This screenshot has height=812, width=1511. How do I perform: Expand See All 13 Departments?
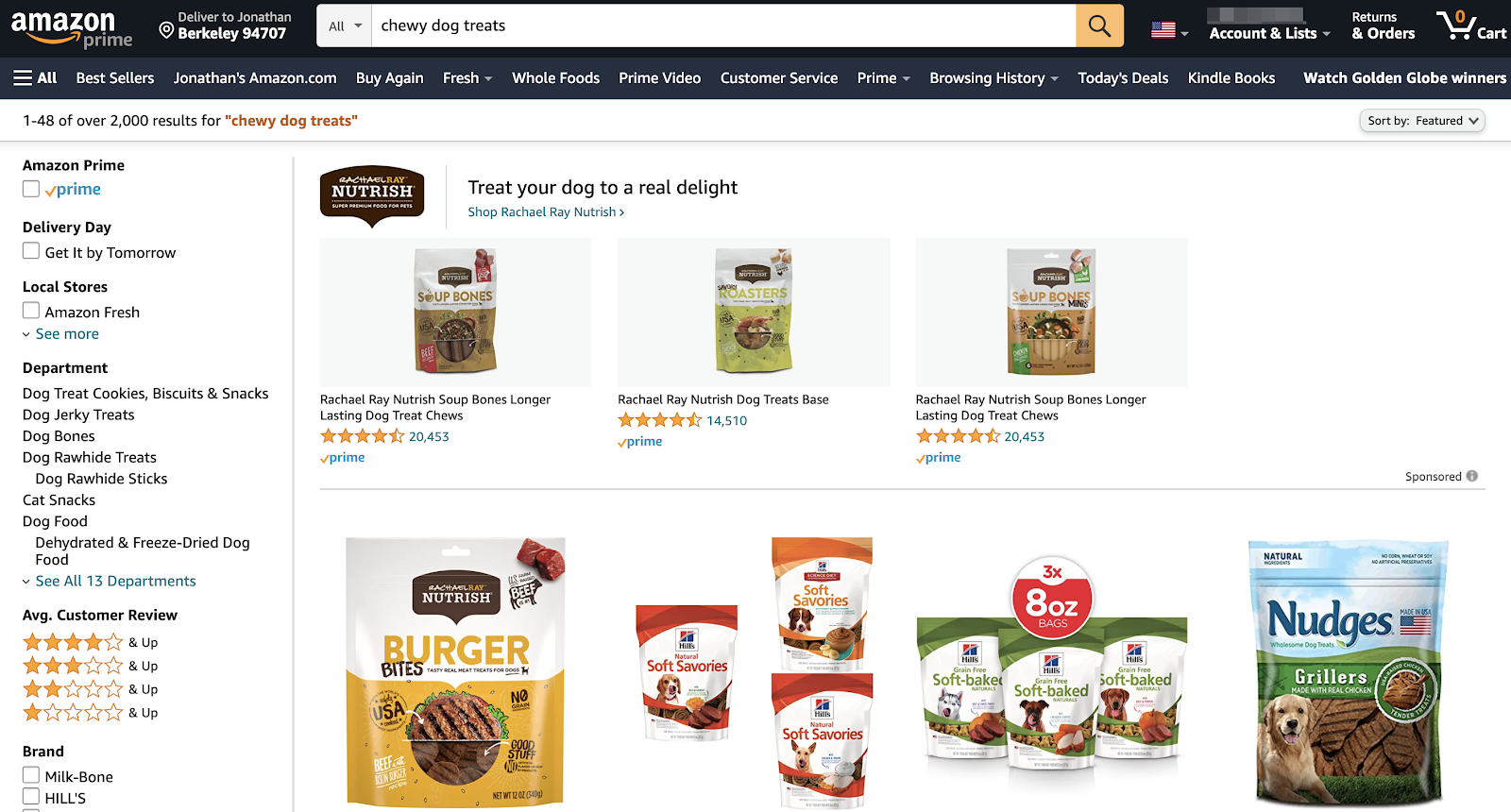pos(115,581)
